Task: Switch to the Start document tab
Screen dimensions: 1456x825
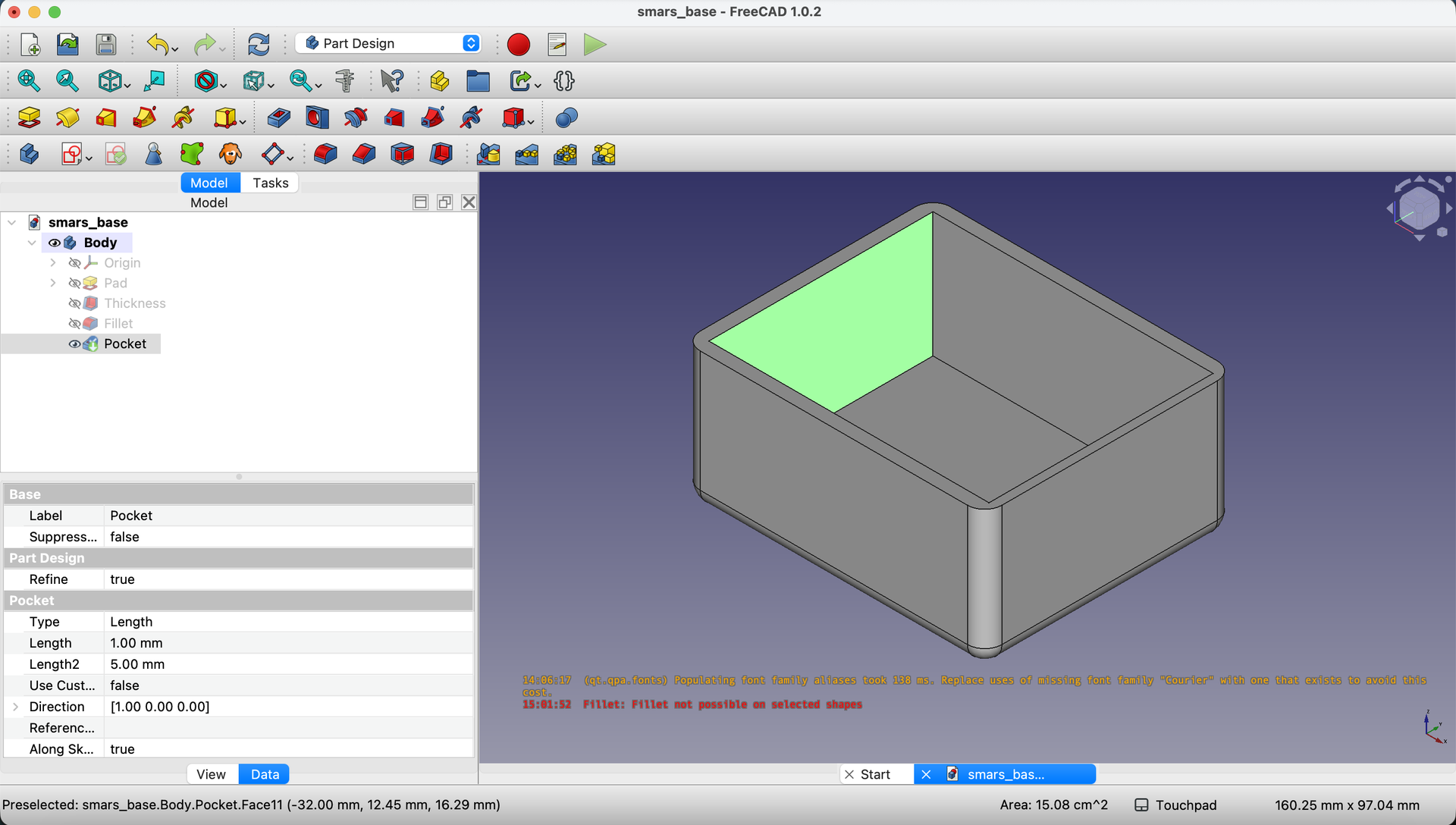Action: 876,774
